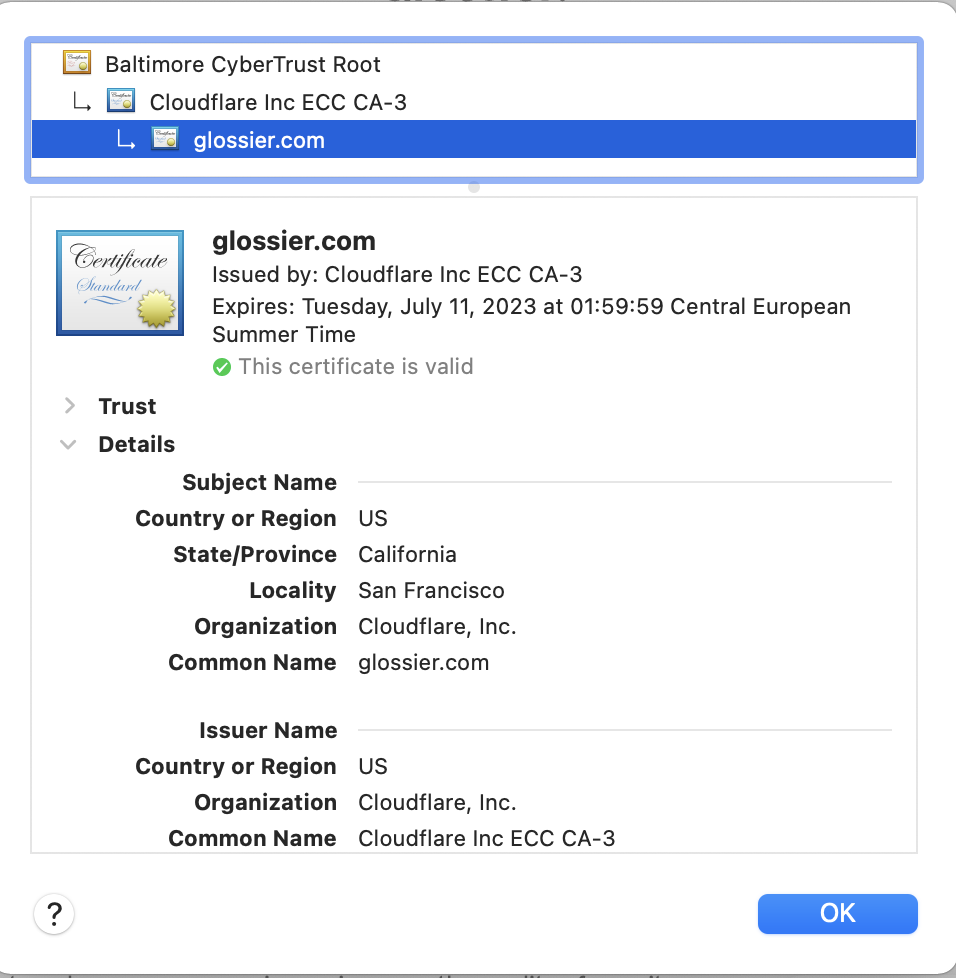Click the glossier.com certificate icon in chain
This screenshot has height=978, width=956.
click(x=165, y=139)
